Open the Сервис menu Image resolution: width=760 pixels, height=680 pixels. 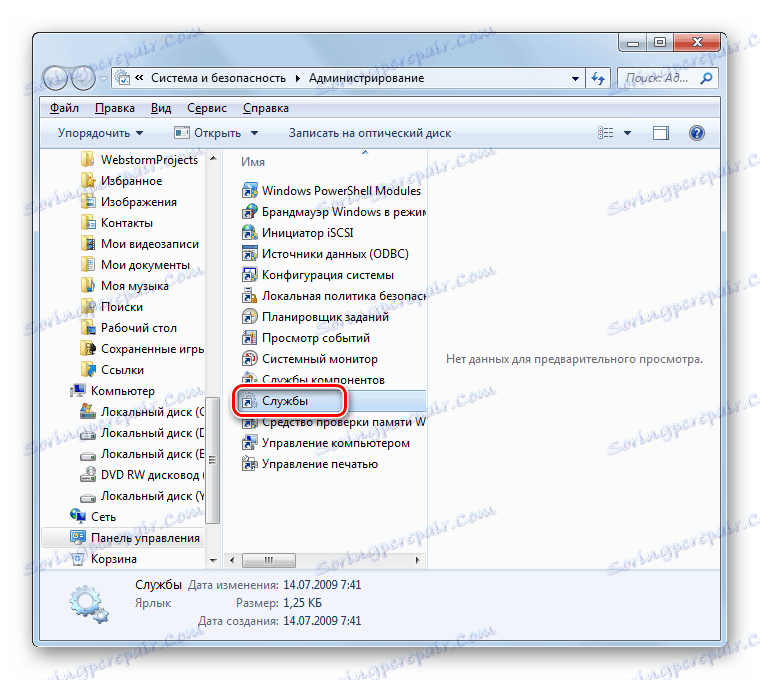[x=207, y=108]
